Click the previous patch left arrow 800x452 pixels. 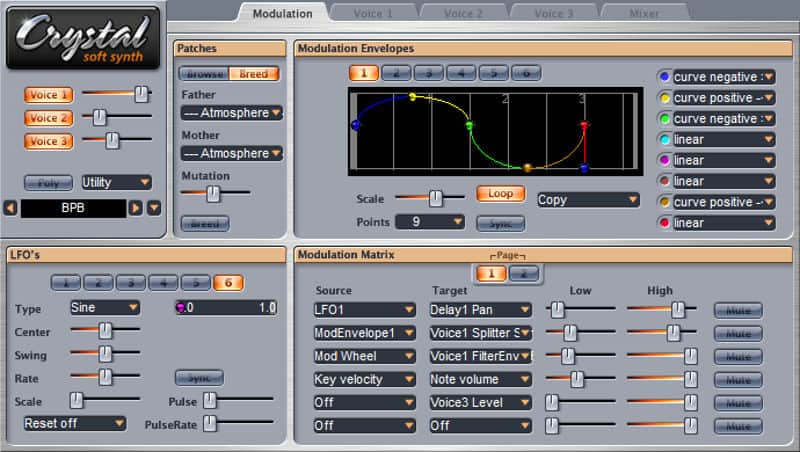11,208
